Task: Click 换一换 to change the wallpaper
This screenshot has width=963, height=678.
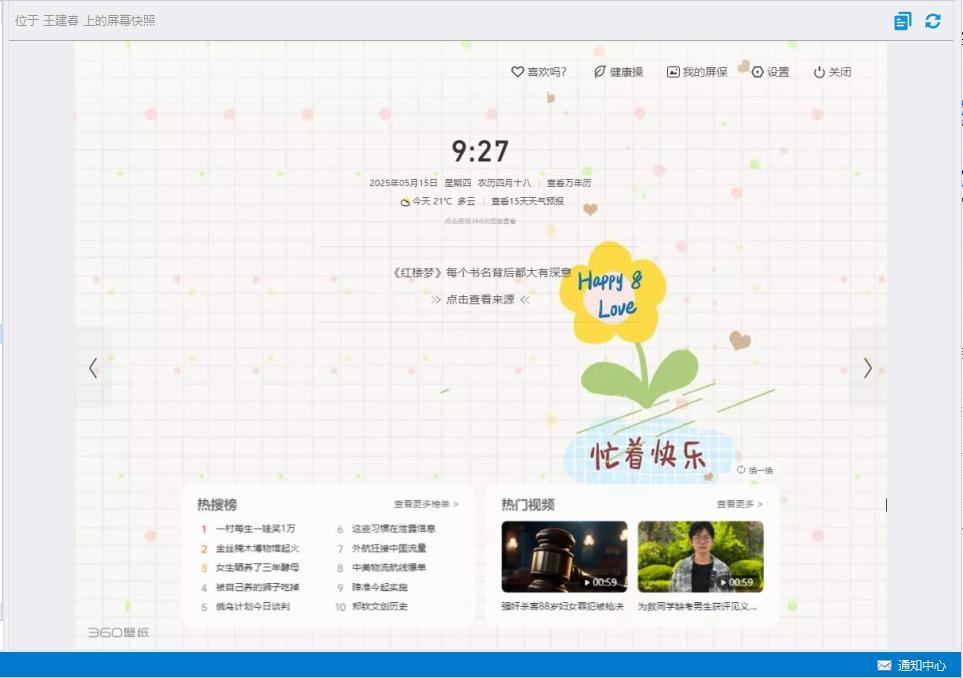Action: click(755, 470)
